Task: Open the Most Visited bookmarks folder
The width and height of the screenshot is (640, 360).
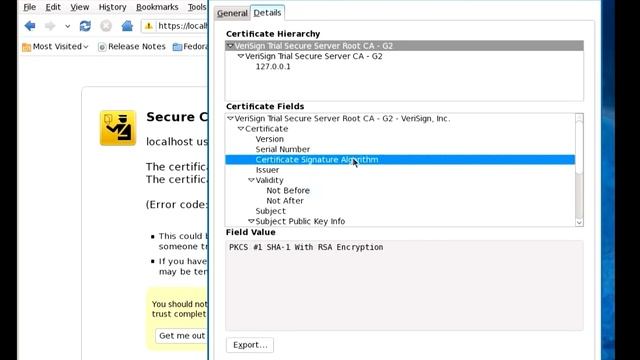Action: tap(56, 47)
